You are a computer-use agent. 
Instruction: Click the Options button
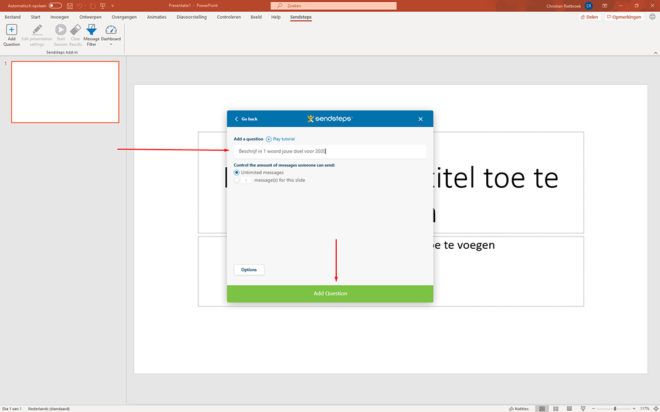point(249,270)
